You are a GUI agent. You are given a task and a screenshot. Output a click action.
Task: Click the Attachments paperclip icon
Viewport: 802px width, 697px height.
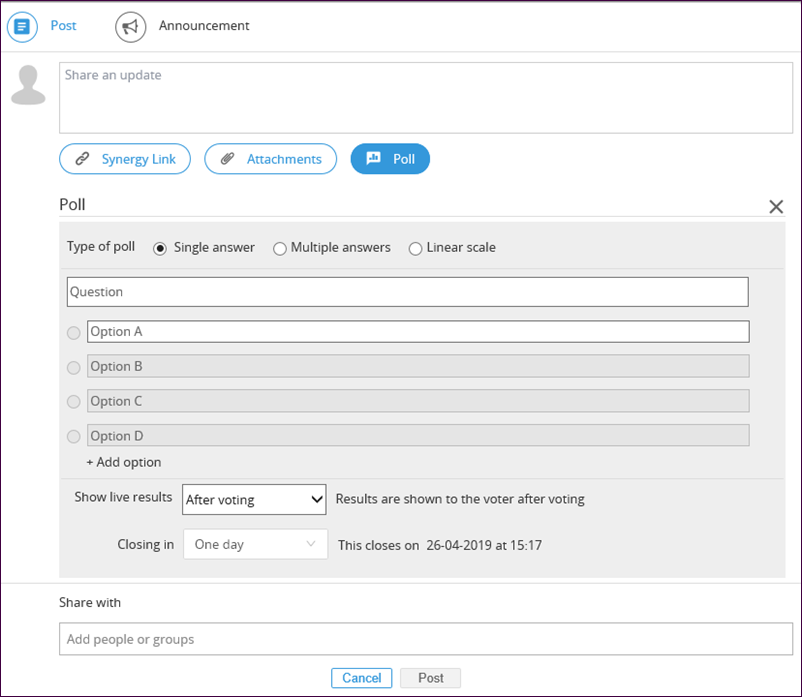pyautogui.click(x=228, y=159)
